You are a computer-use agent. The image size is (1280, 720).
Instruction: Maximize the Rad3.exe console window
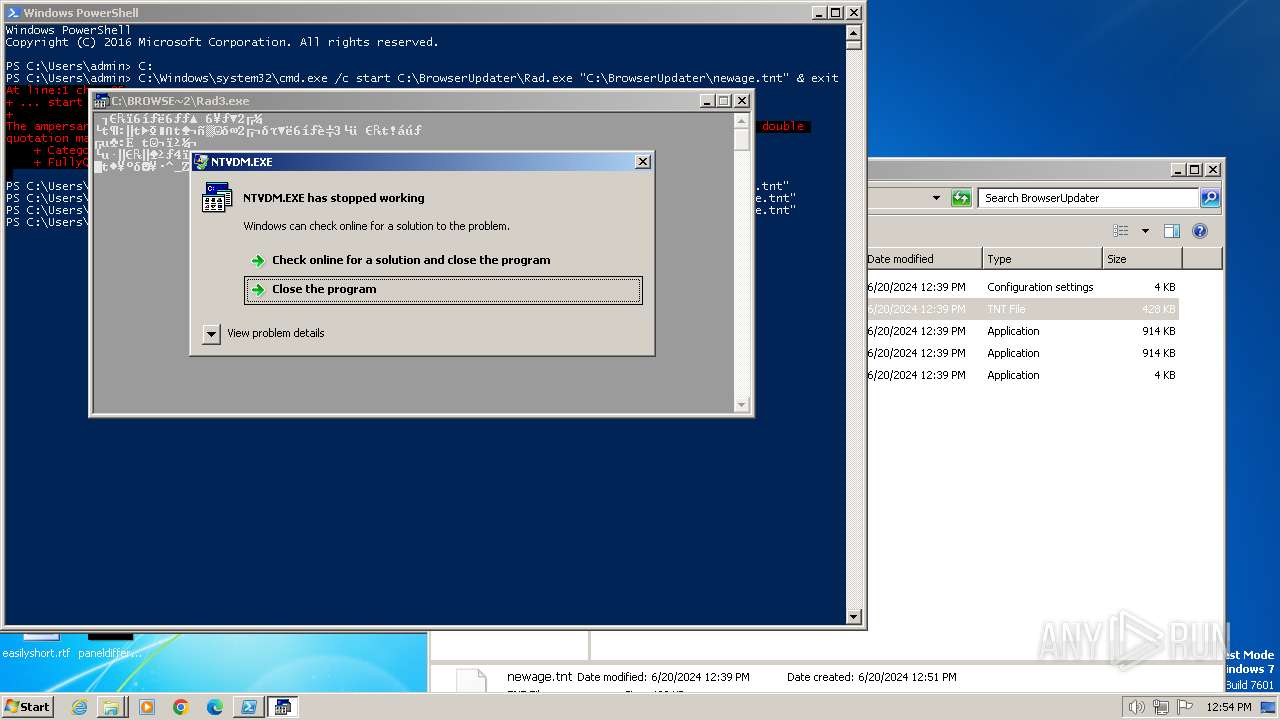coord(724,101)
